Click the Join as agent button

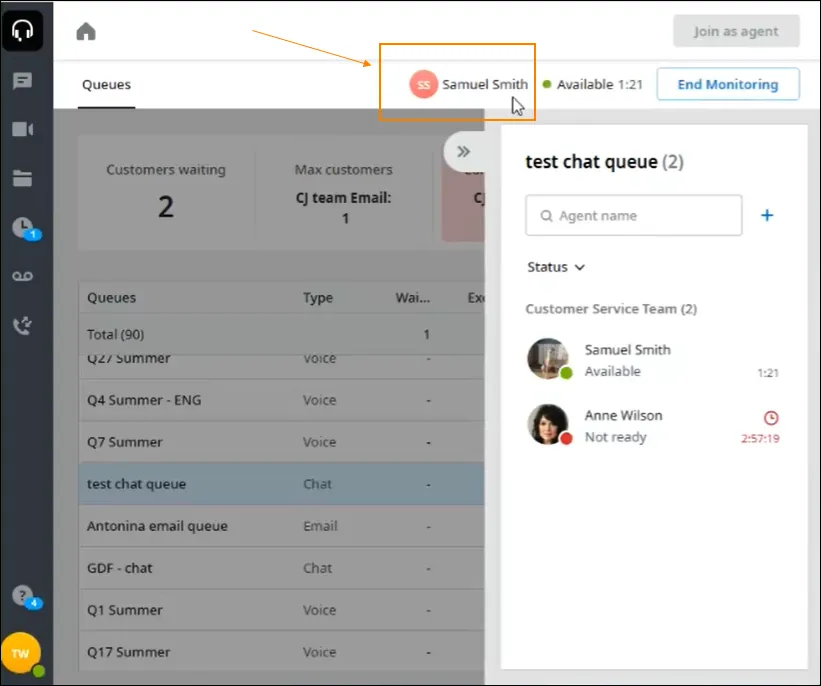(x=736, y=31)
